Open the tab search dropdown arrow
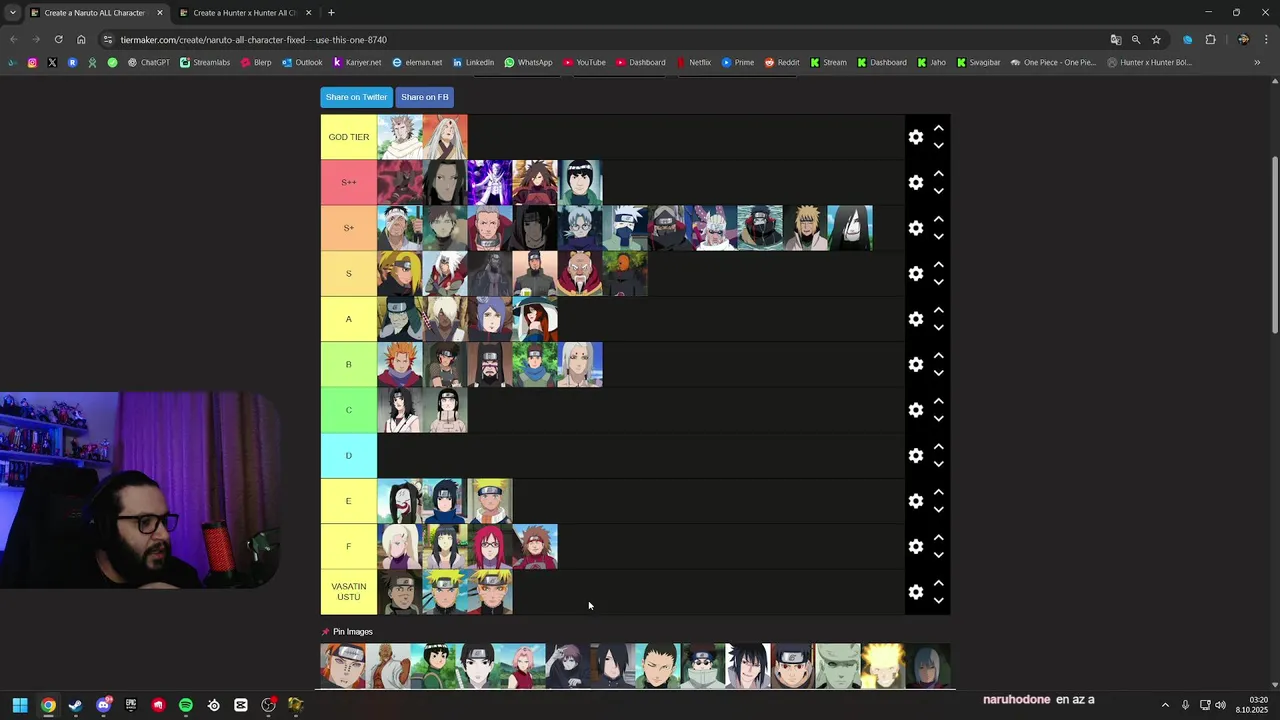Image resolution: width=1280 pixels, height=720 pixels. click(x=12, y=13)
